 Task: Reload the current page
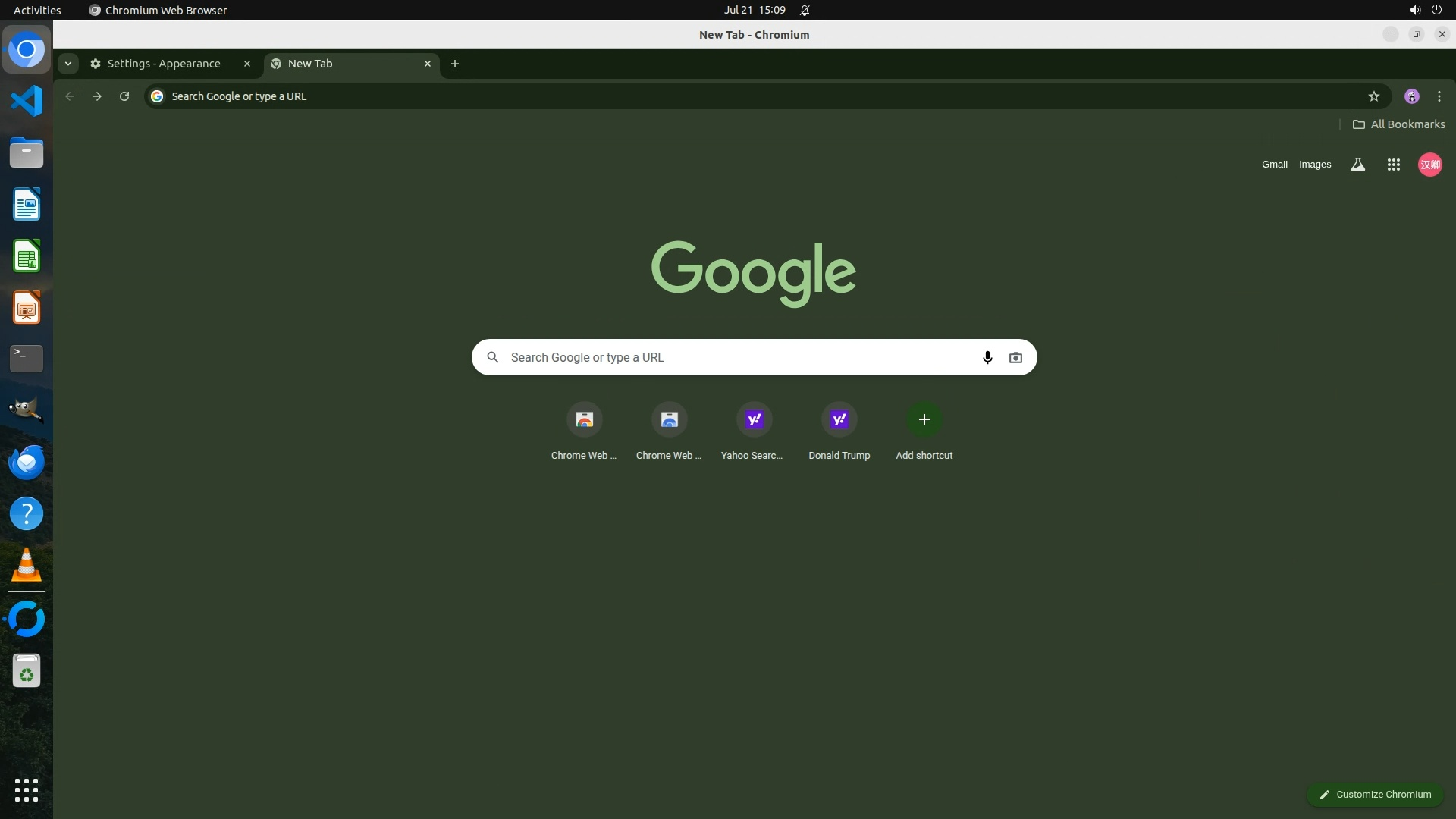click(124, 96)
